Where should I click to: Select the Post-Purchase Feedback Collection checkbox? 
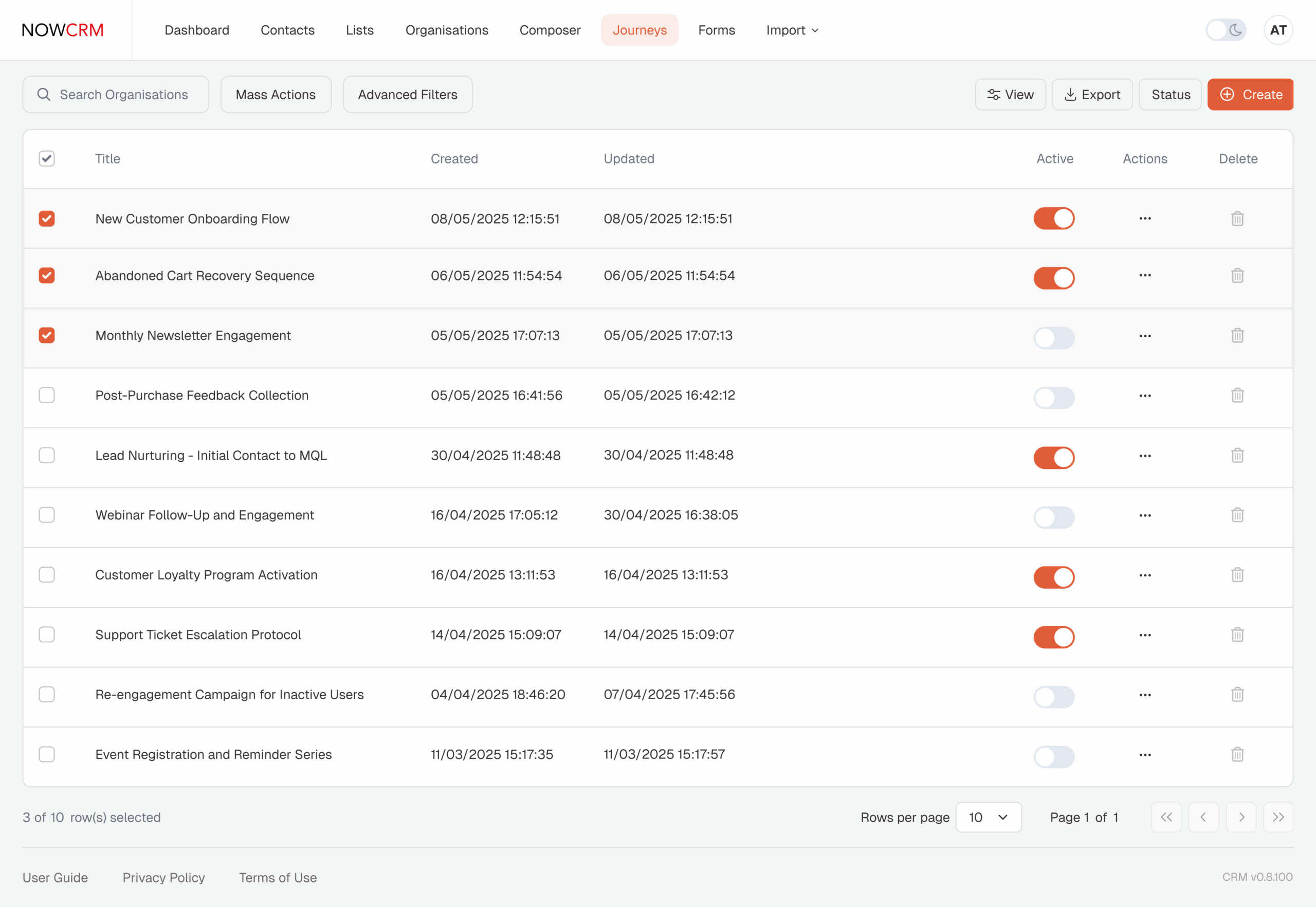47,395
